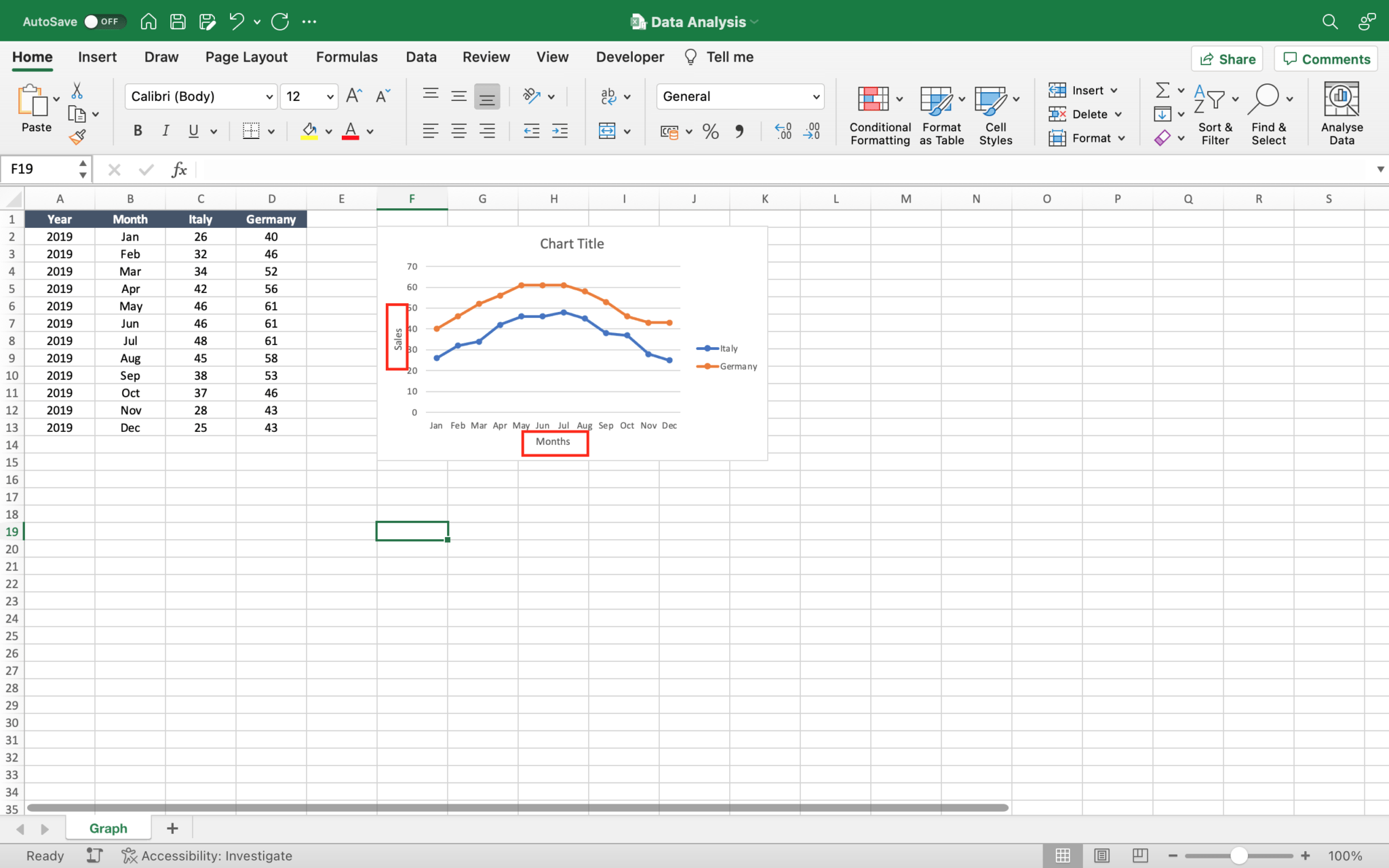Click Format as Table

941,114
